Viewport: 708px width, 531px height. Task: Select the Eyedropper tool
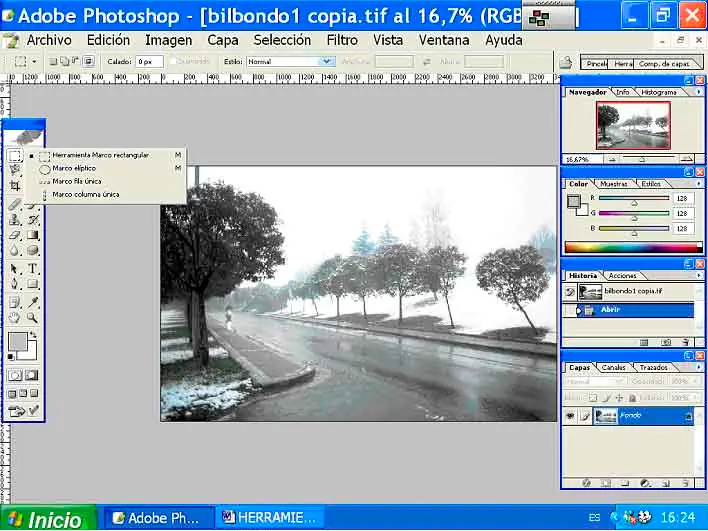[33, 302]
